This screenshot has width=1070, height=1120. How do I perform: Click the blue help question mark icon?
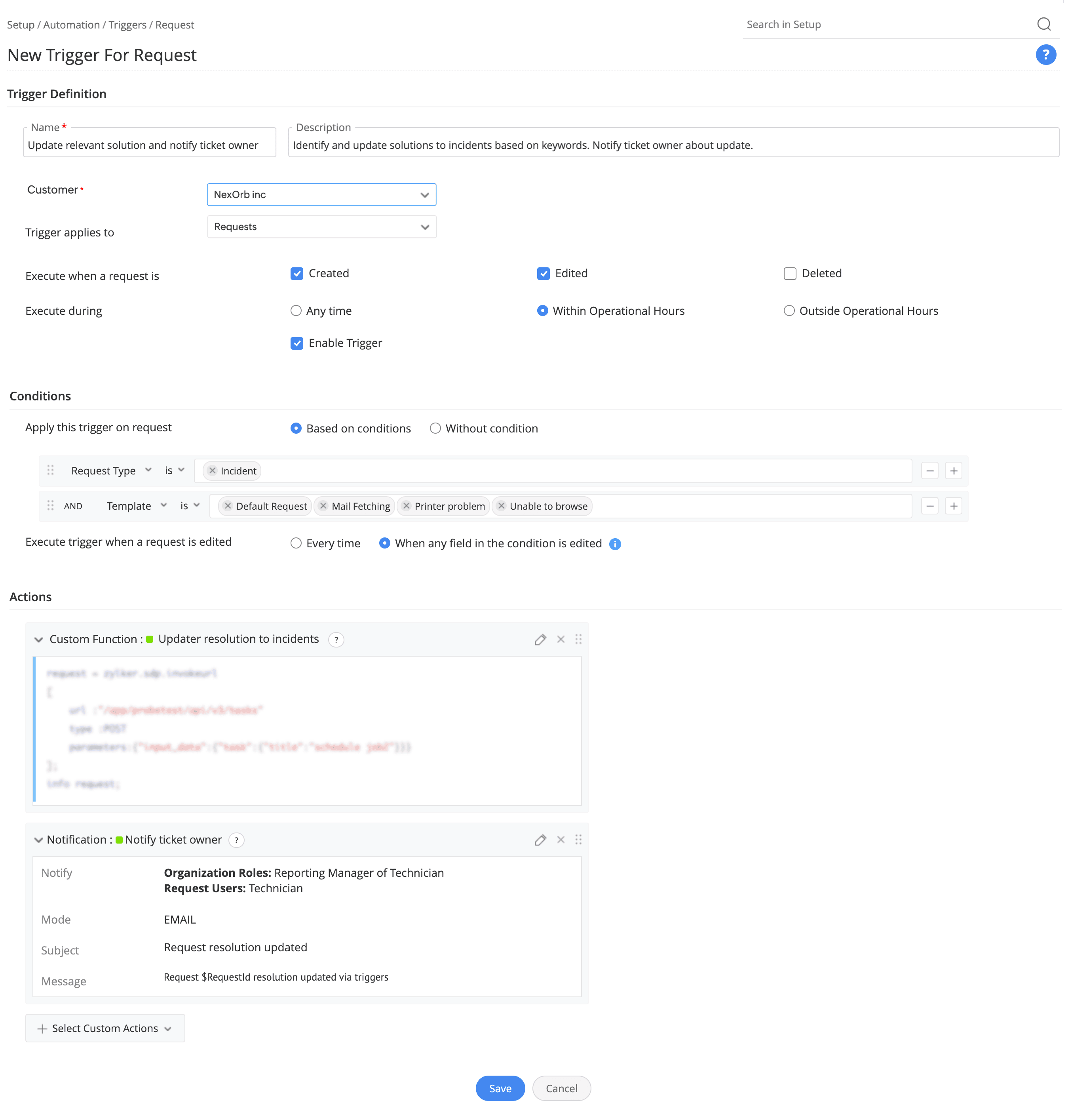[x=1045, y=55]
